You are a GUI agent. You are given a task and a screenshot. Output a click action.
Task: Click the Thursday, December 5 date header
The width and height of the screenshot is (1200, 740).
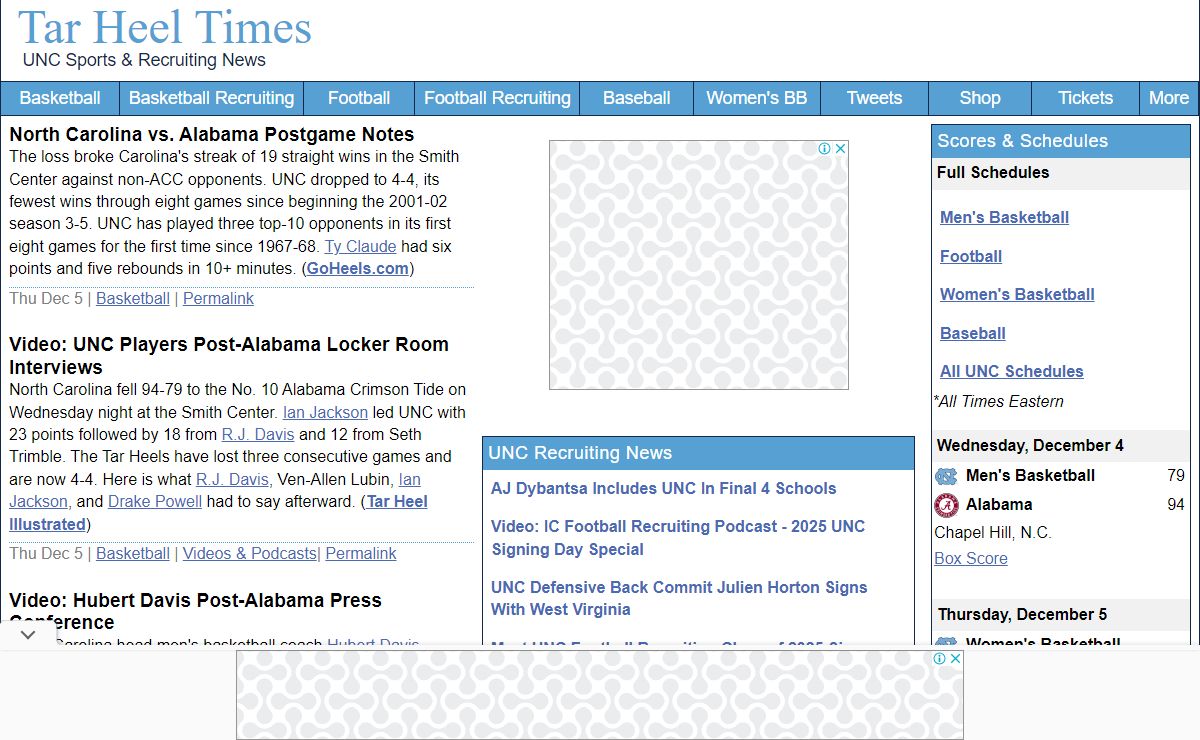click(x=1061, y=614)
